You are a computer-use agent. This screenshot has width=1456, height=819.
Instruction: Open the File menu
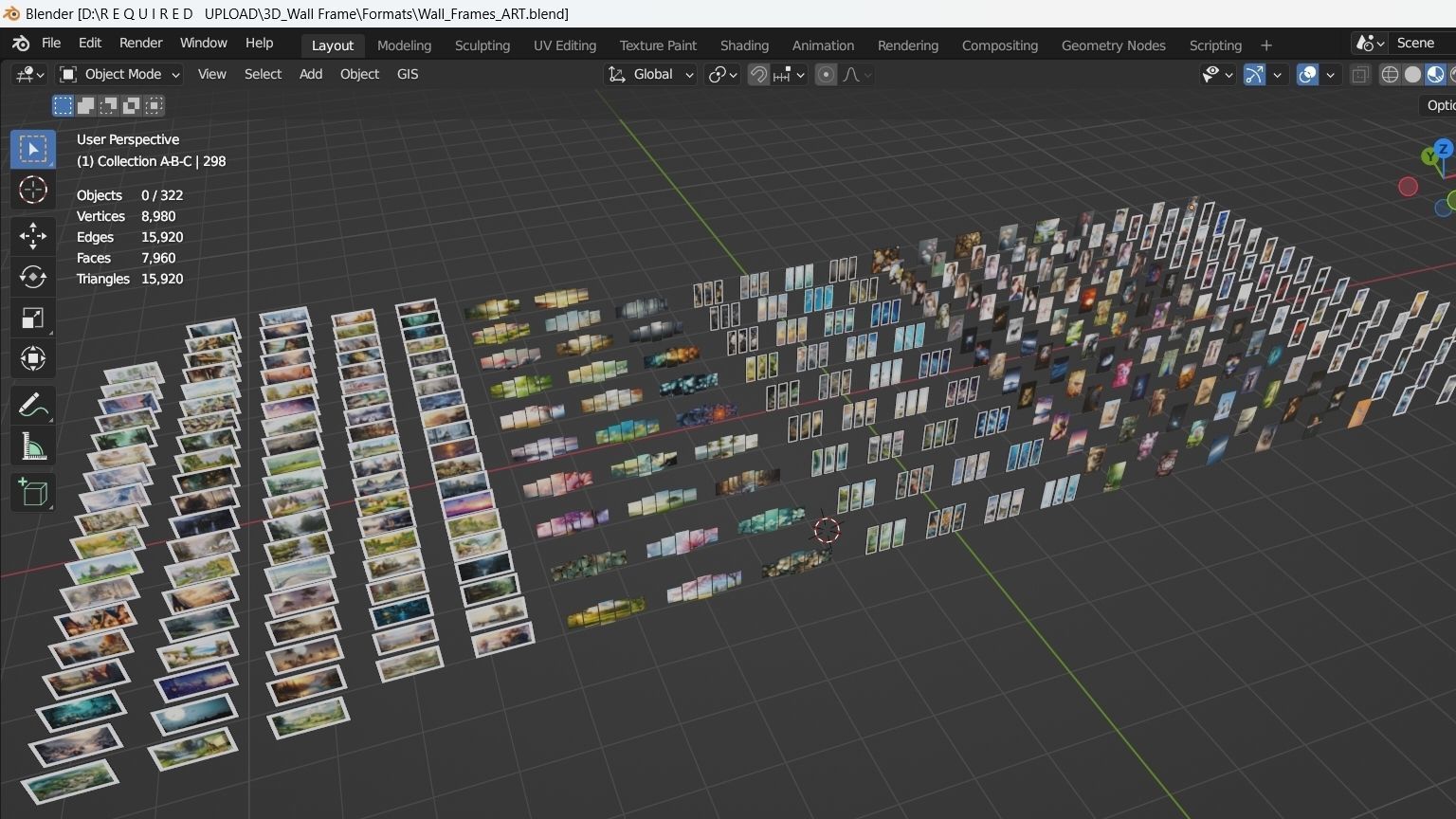51,44
